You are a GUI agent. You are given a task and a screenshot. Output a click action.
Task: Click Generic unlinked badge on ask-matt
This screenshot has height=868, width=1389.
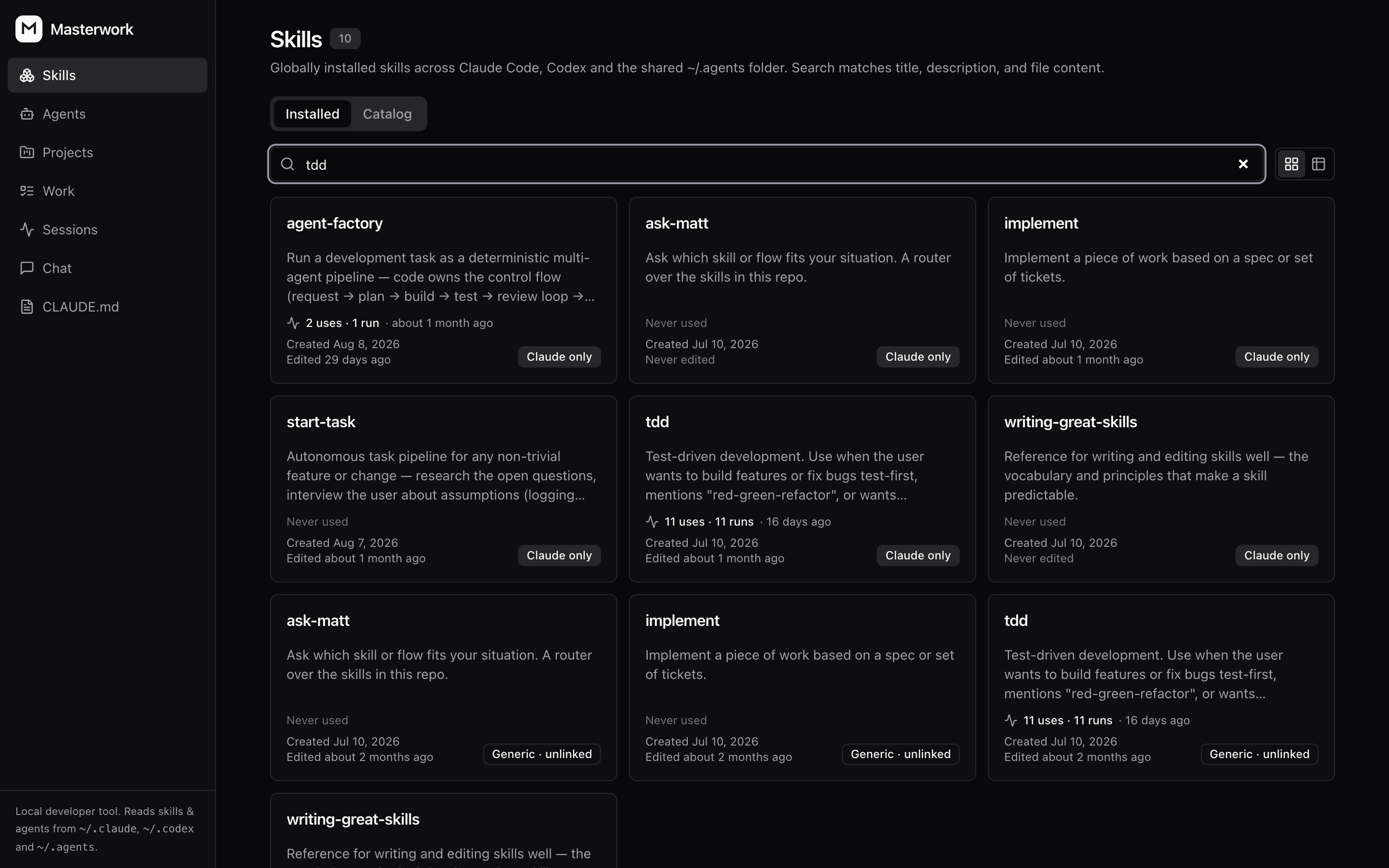542,754
